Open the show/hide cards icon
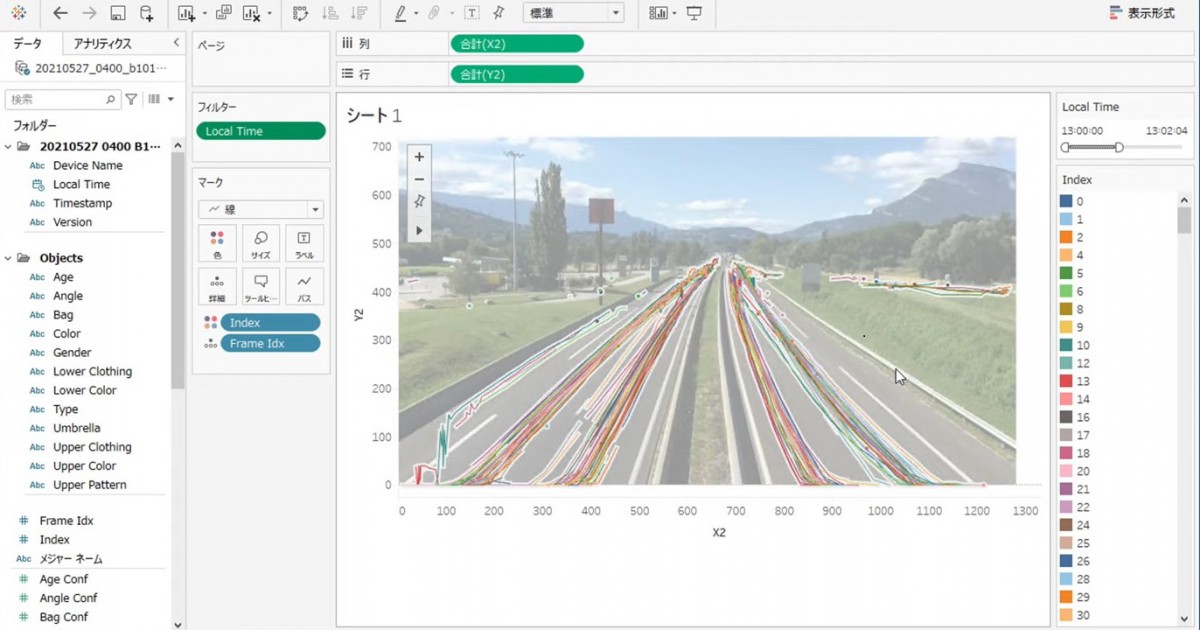The width and height of the screenshot is (1200, 630). 658,13
